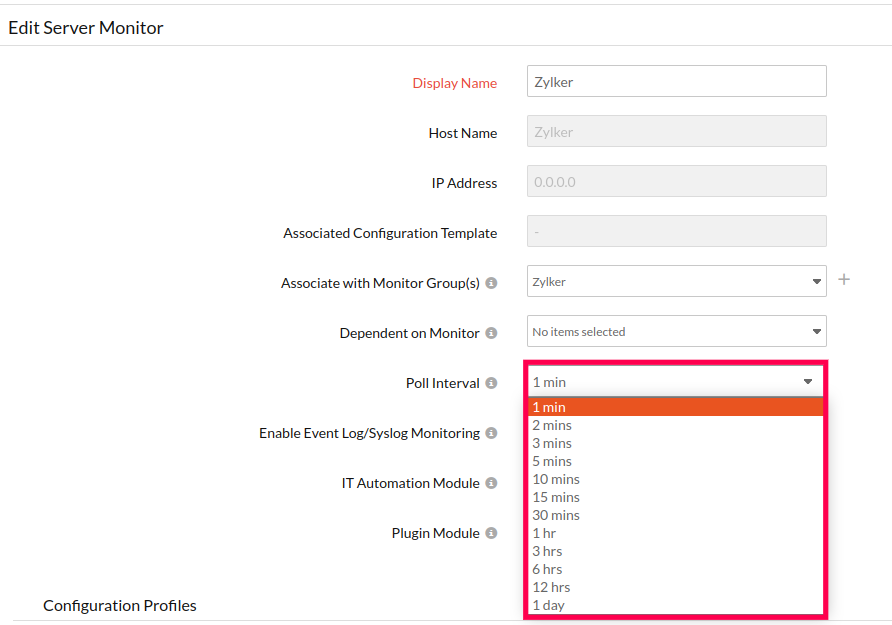Click info icon next to Plugin Module

point(492,533)
